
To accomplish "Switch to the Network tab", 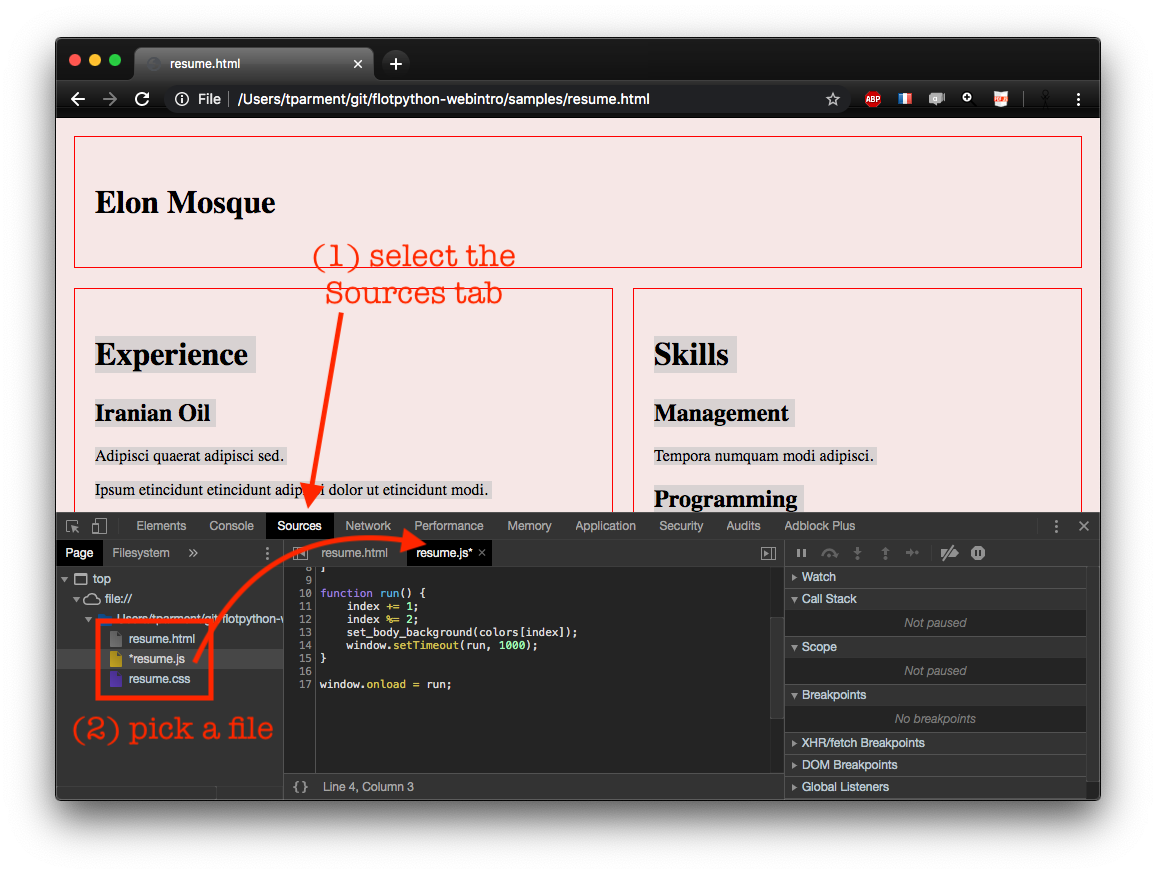I will pyautogui.click(x=368, y=526).
